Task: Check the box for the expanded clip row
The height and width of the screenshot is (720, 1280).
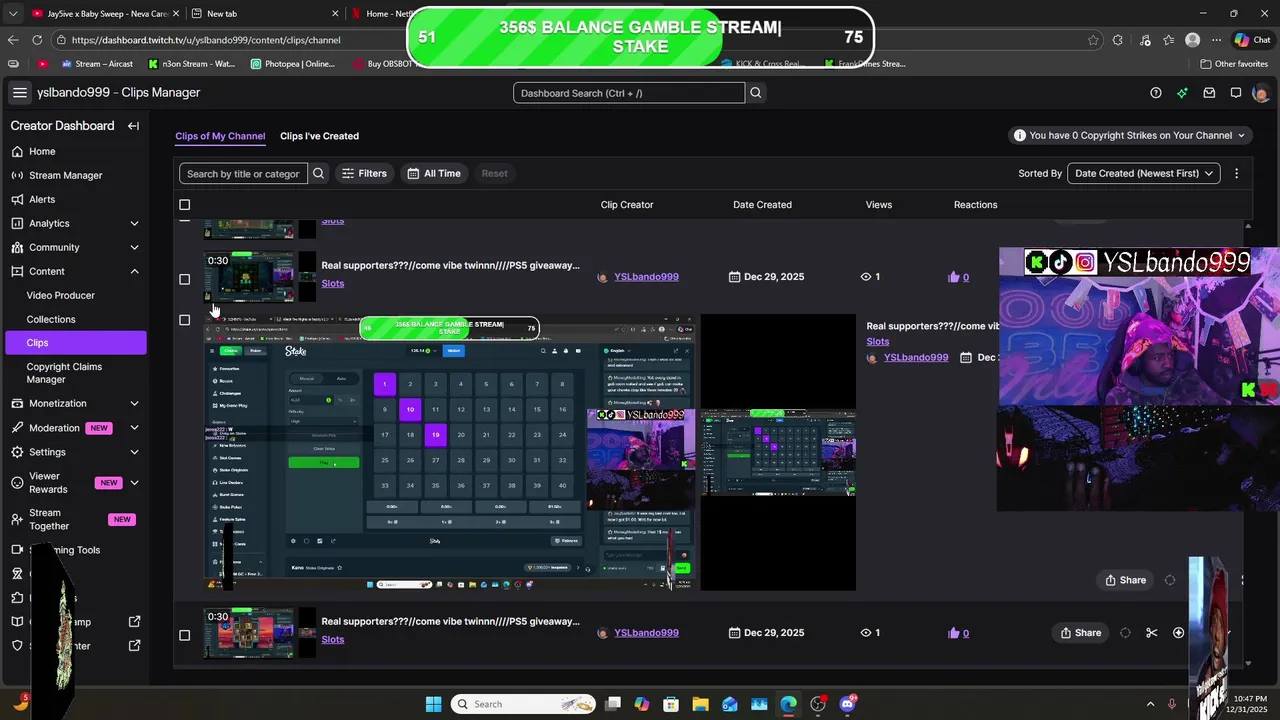Action: 184,320
